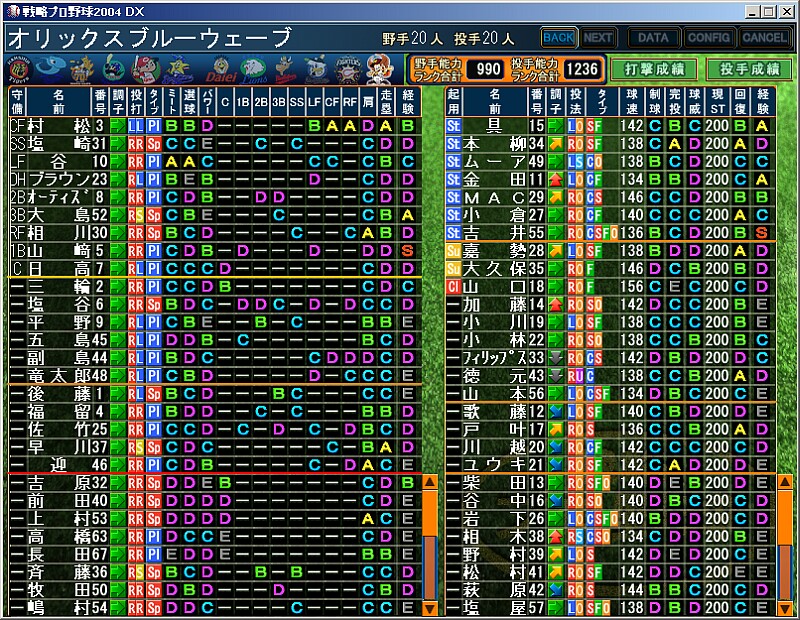Click the condition arrow icon for 本柳
The height and width of the screenshot is (620, 800).
555,144
